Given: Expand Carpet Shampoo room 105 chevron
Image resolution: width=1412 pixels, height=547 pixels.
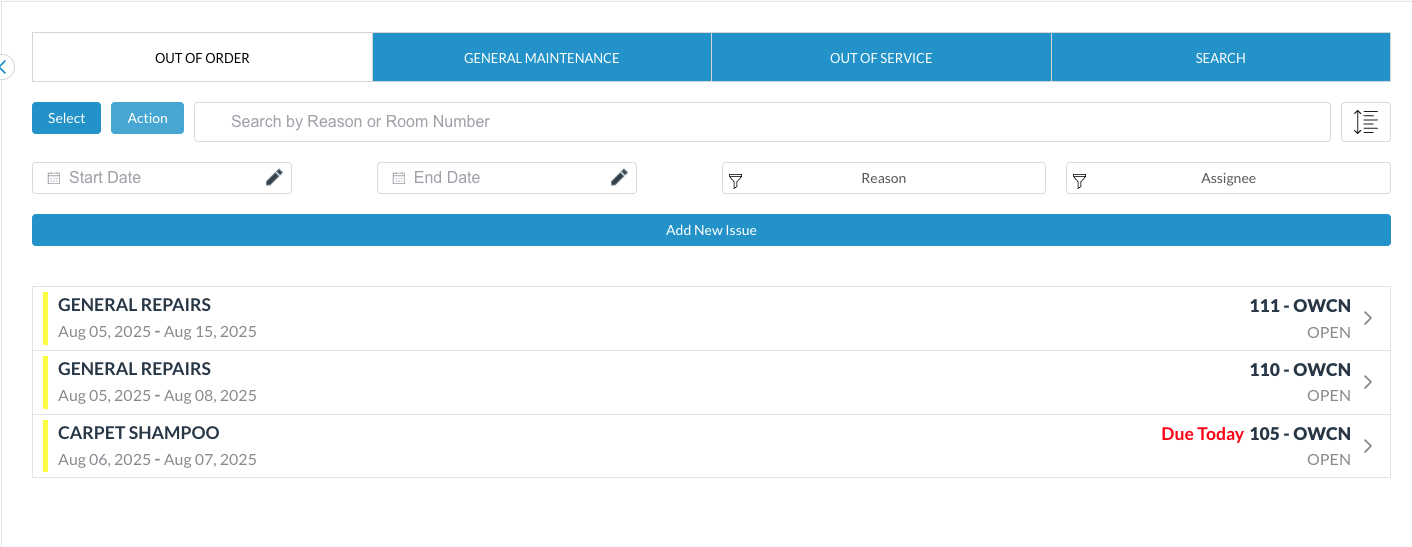Looking at the screenshot, I should coord(1368,446).
